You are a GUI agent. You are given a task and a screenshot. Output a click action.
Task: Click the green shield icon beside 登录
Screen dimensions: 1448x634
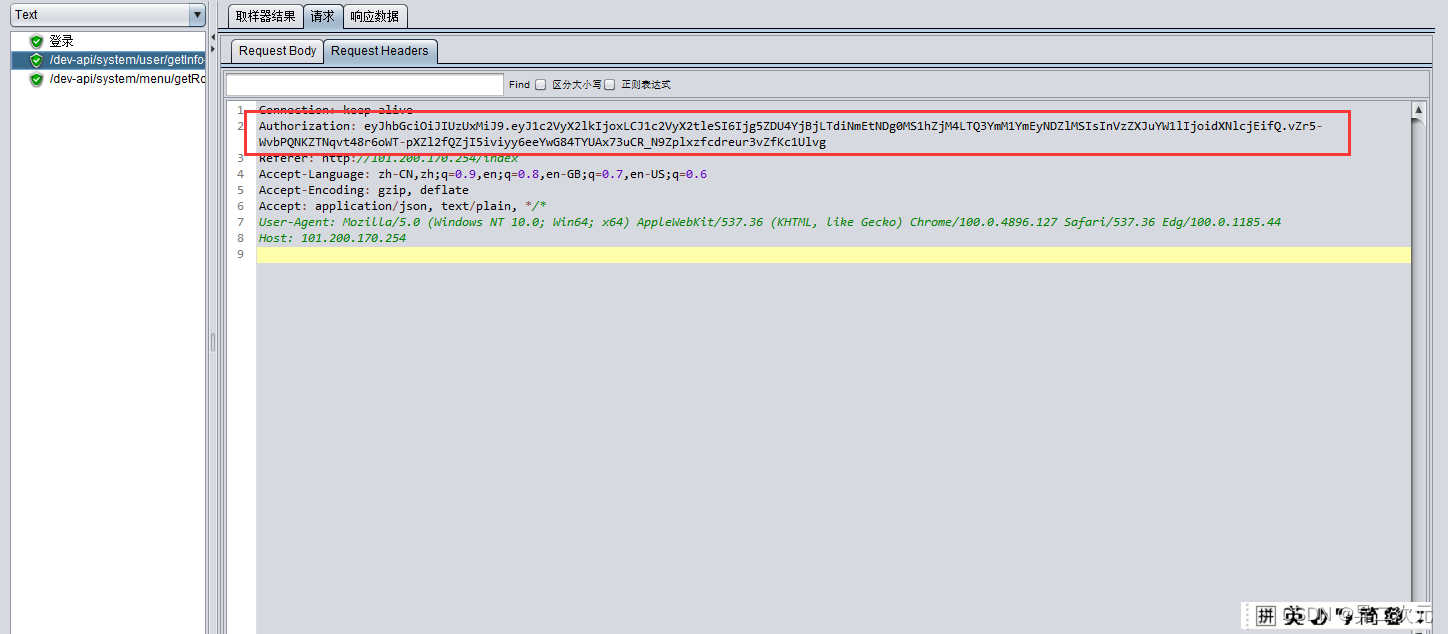(36, 42)
